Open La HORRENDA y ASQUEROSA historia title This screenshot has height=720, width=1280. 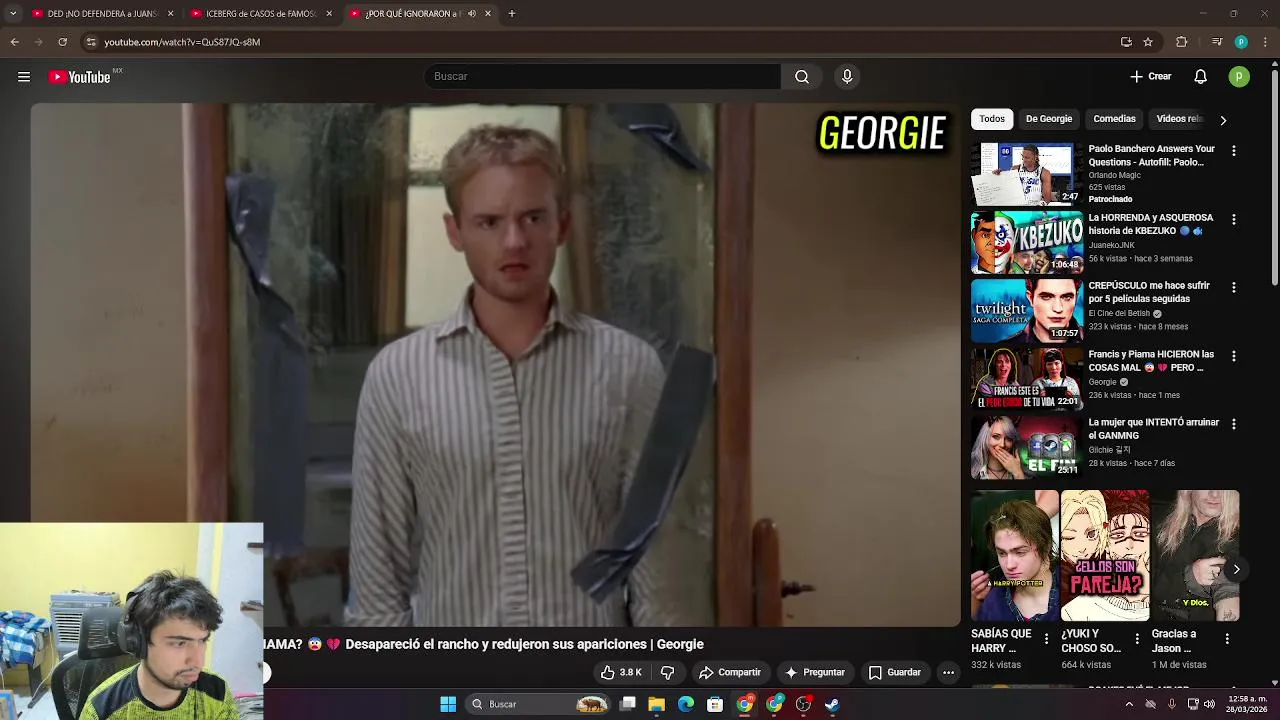point(1151,224)
